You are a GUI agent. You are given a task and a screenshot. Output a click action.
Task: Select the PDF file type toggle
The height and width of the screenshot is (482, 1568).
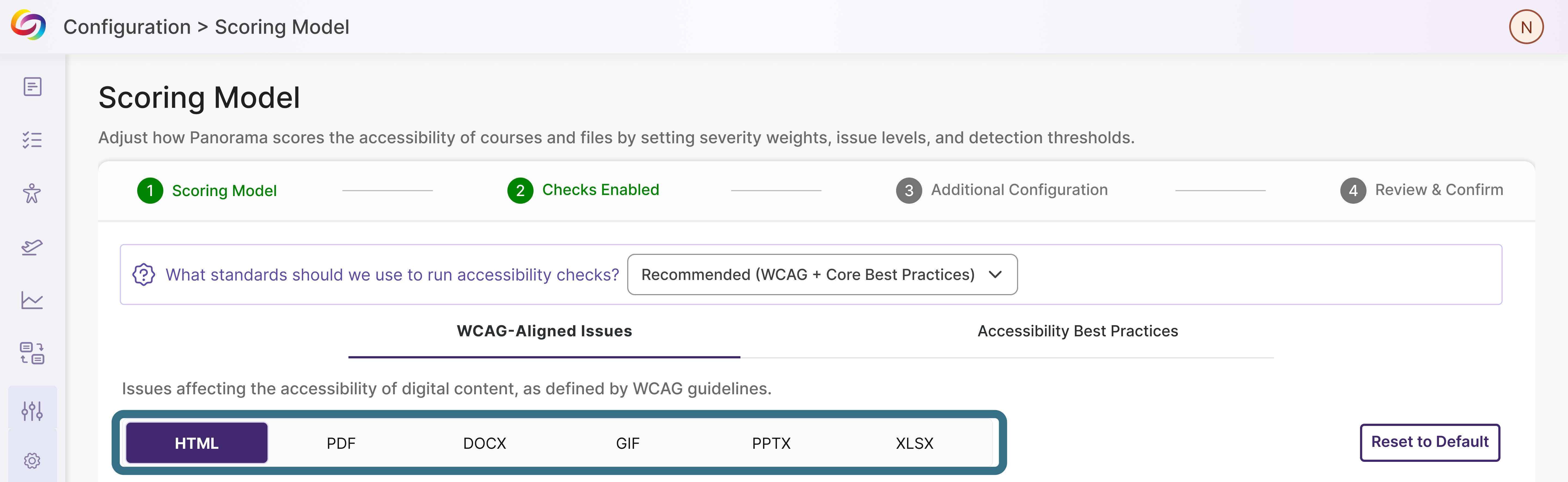[341, 443]
